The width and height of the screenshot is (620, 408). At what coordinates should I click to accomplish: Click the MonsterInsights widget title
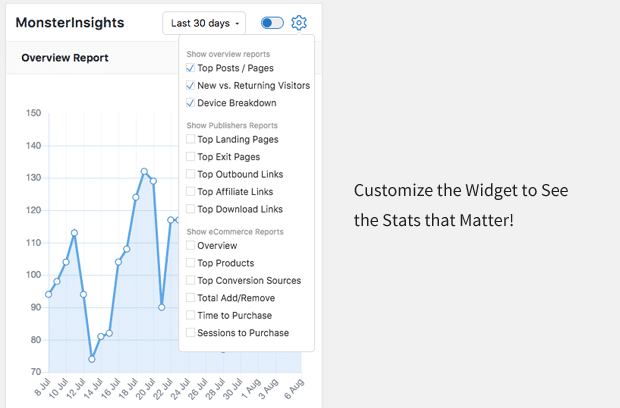click(x=70, y=23)
